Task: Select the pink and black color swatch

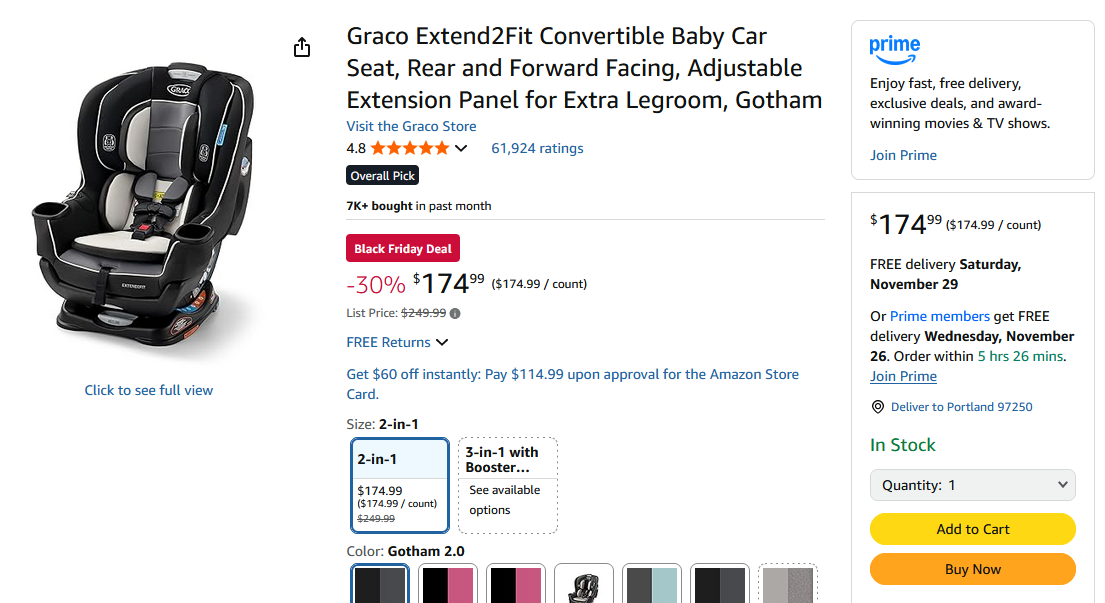Action: coord(447,583)
